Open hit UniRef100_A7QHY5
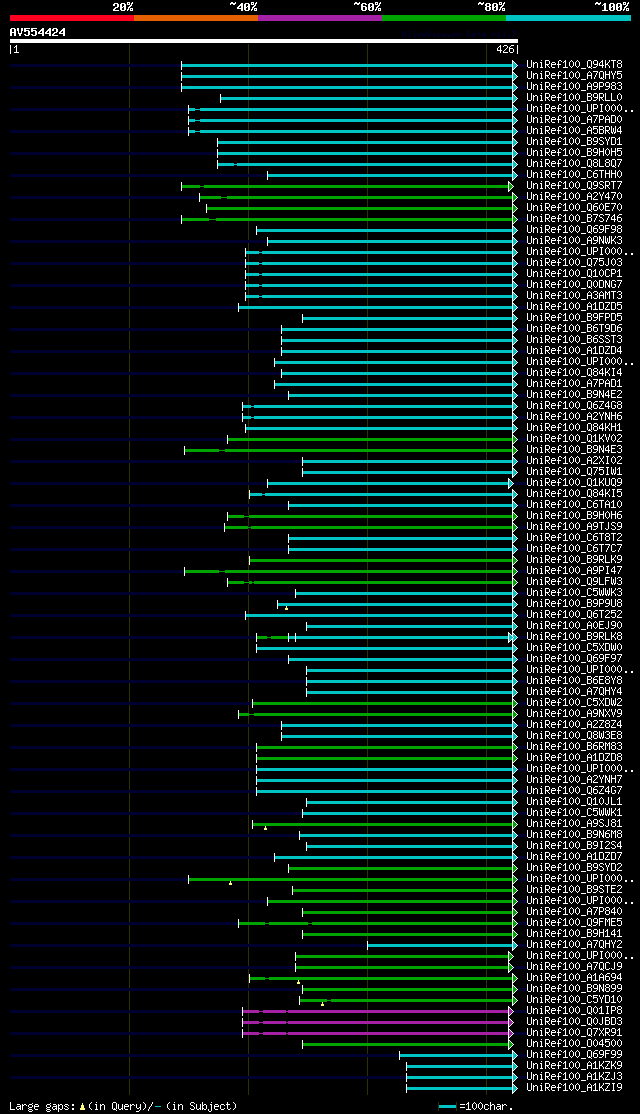The image size is (640, 1114). (574, 75)
